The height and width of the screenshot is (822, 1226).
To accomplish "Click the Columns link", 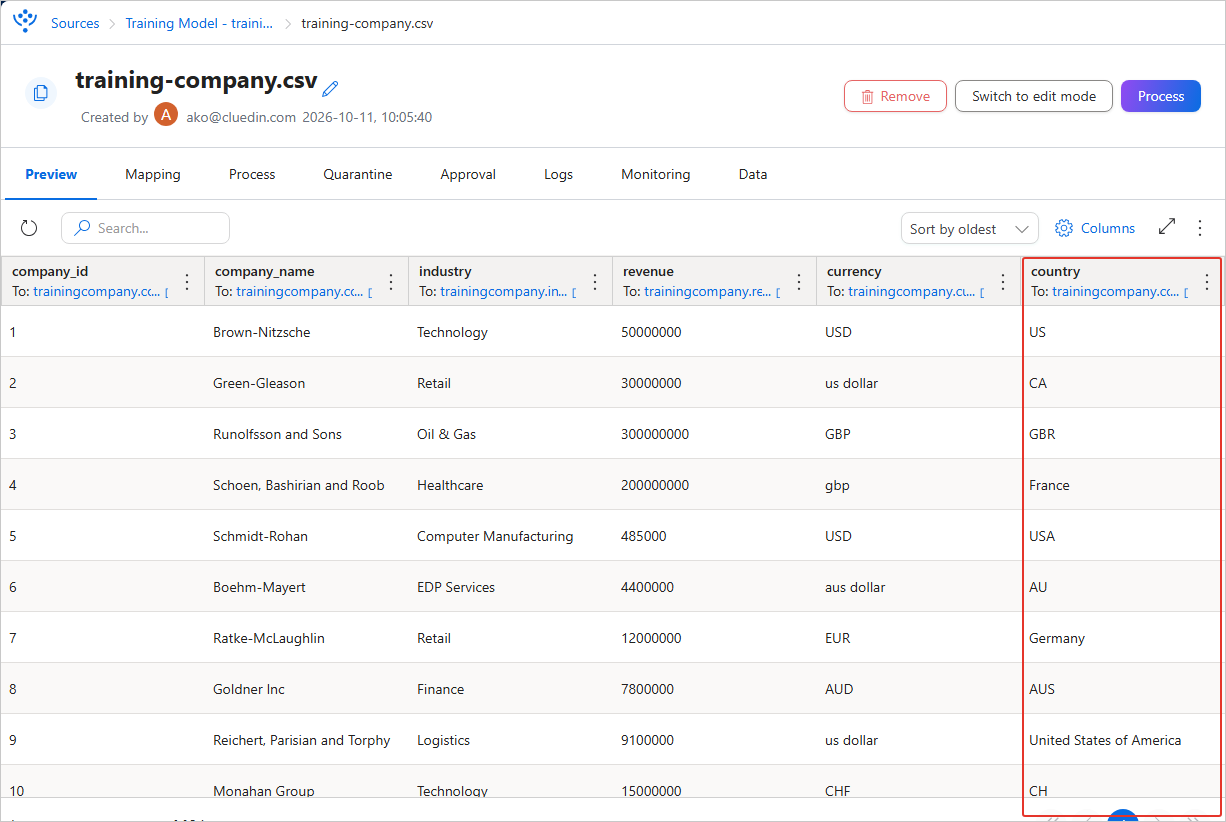I will [x=1108, y=228].
